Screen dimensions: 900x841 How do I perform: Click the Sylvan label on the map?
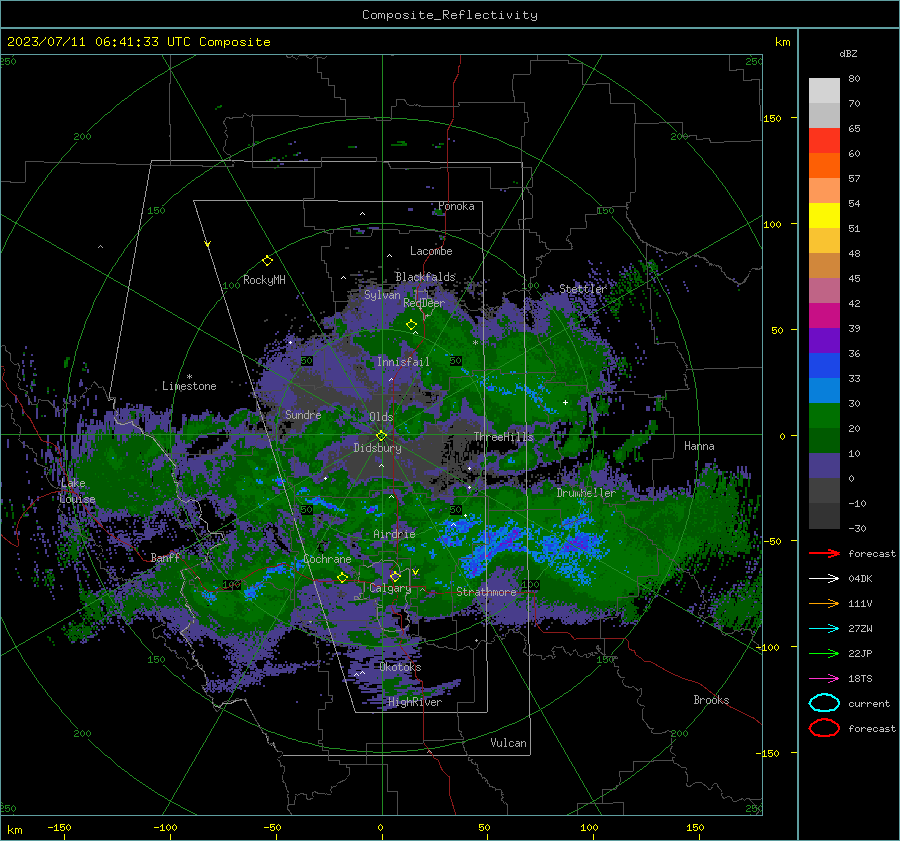tap(382, 295)
